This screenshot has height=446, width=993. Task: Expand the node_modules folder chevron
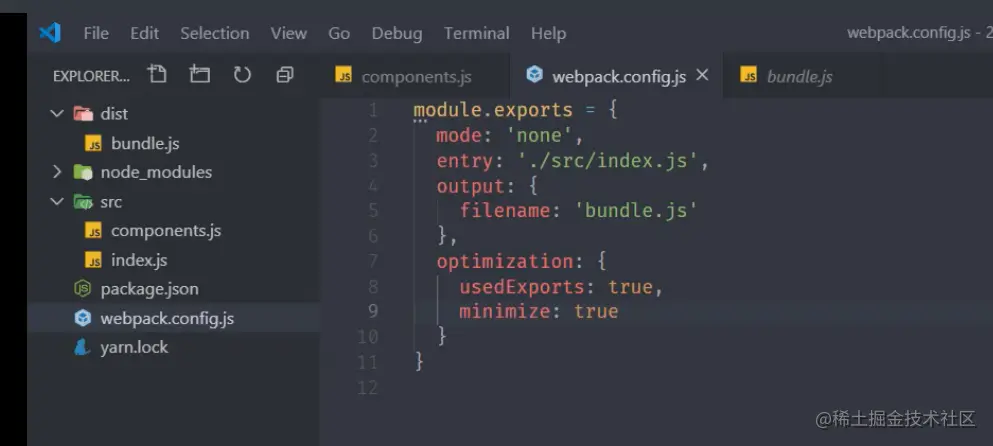pyautogui.click(x=57, y=172)
